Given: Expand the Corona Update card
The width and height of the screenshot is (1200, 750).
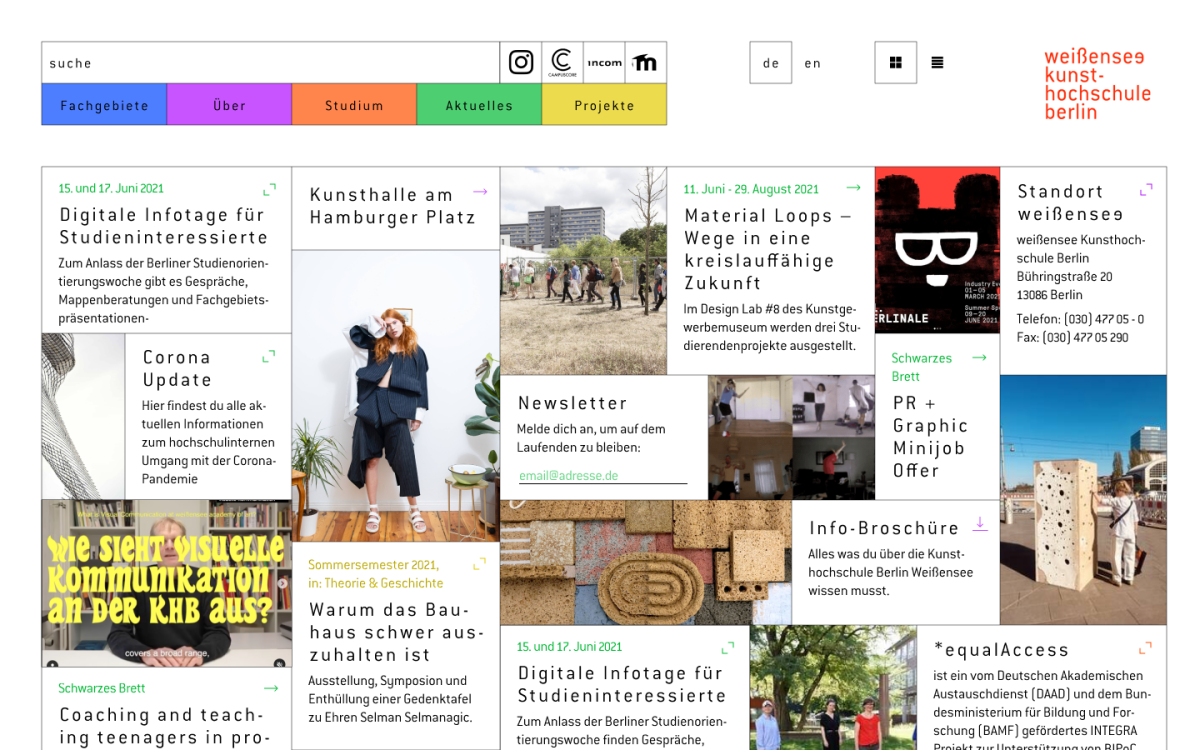Looking at the screenshot, I should pos(269,356).
